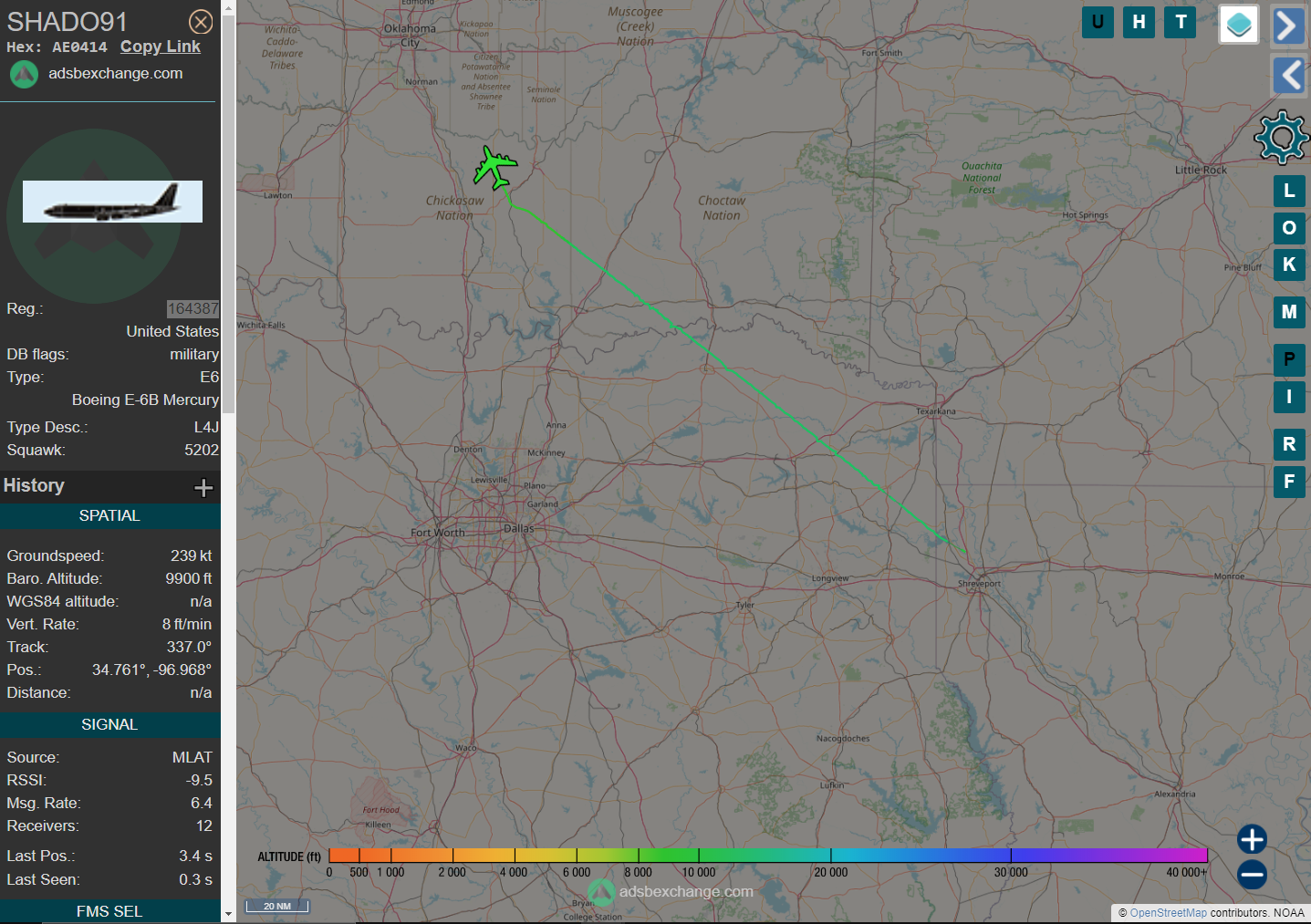The height and width of the screenshot is (924, 1311).
Task: Open the OpenStreetMap attribution link
Action: [1168, 913]
